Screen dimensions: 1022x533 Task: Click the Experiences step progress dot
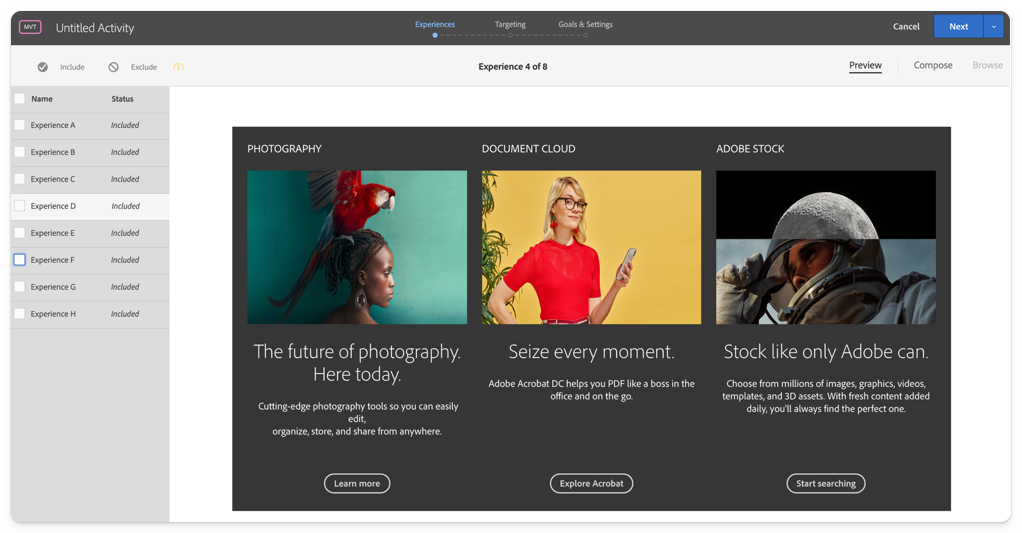coord(434,35)
